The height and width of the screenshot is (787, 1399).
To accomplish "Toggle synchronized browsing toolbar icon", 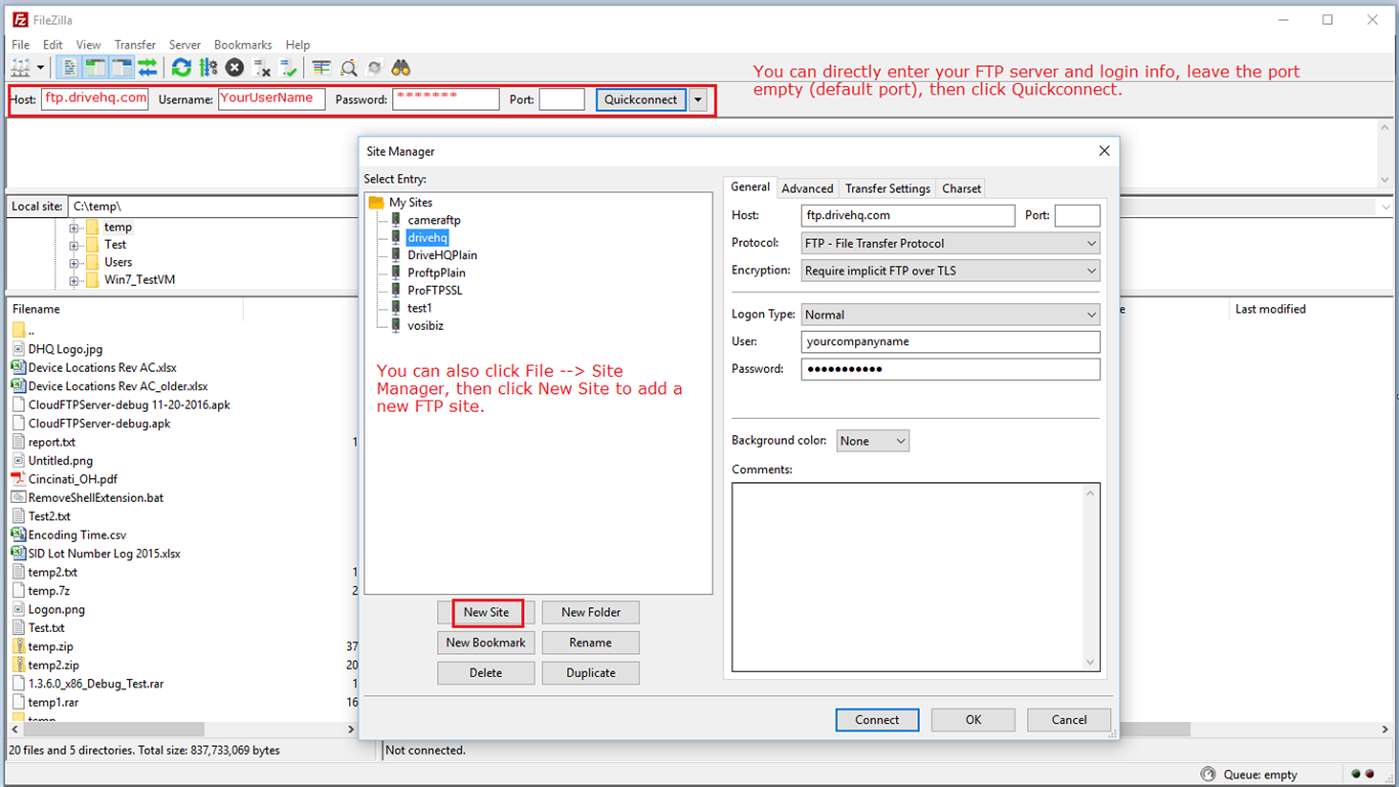I will coord(374,68).
